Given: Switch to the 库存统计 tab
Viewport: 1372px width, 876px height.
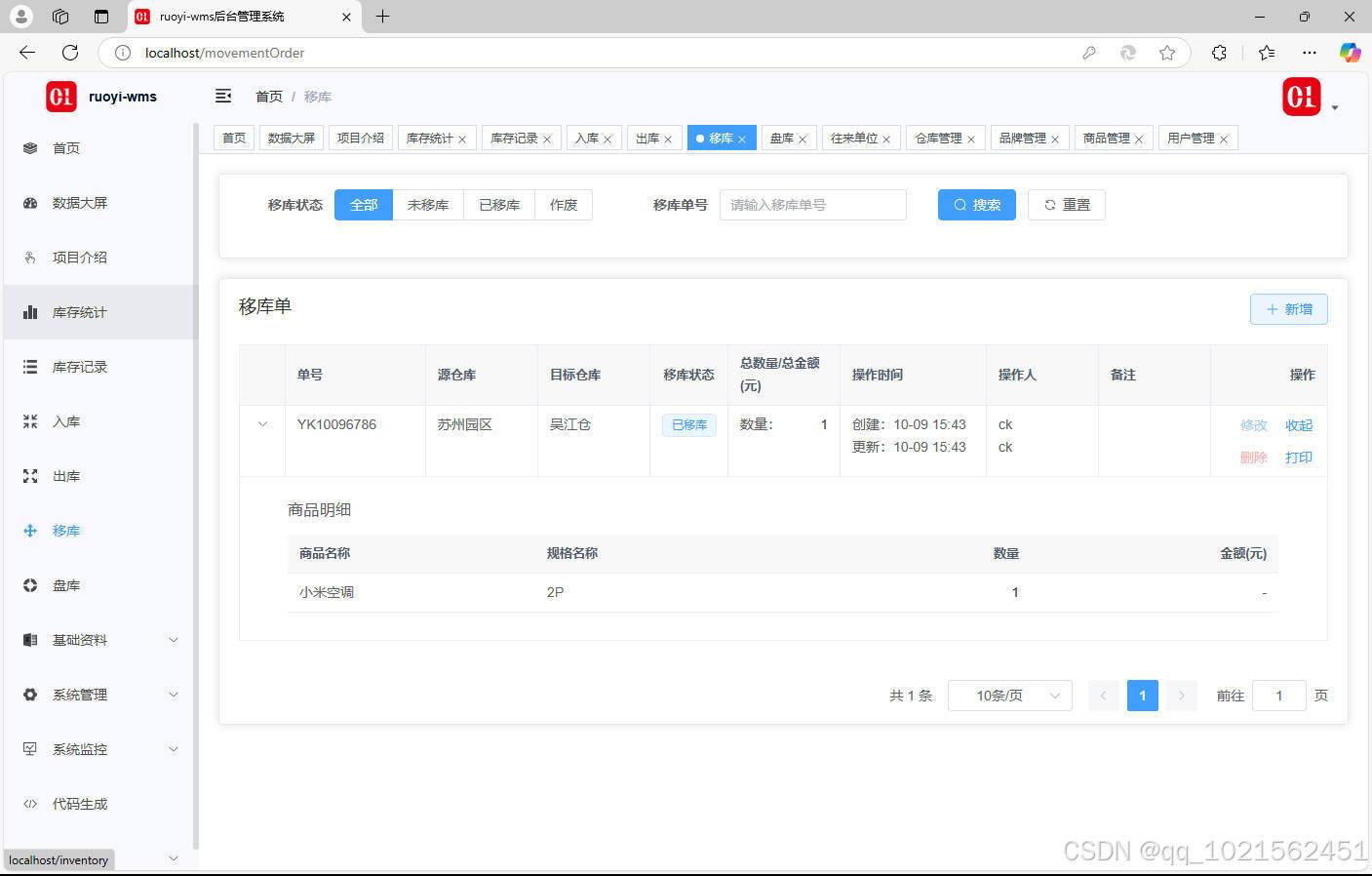Looking at the screenshot, I should [x=429, y=139].
